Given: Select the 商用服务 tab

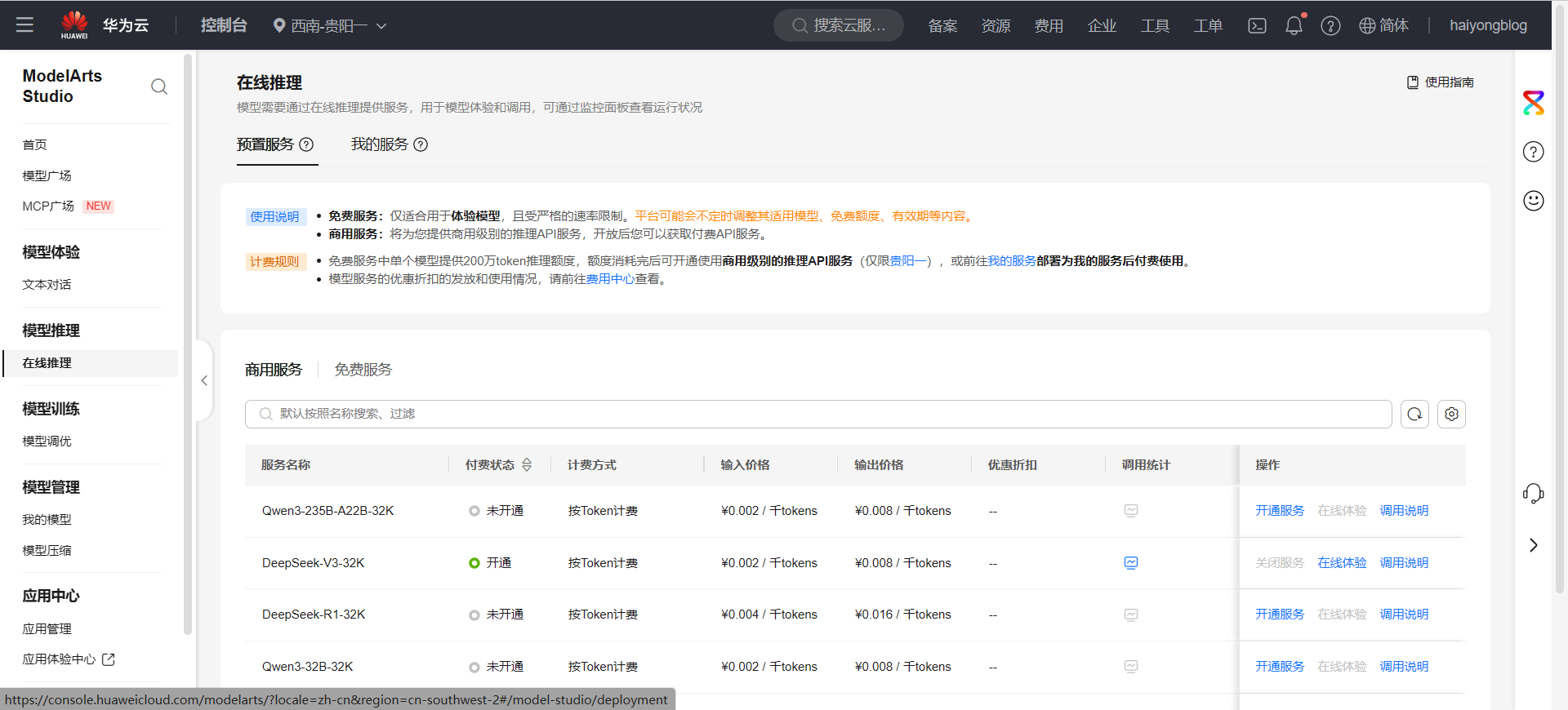Looking at the screenshot, I should coord(274,370).
